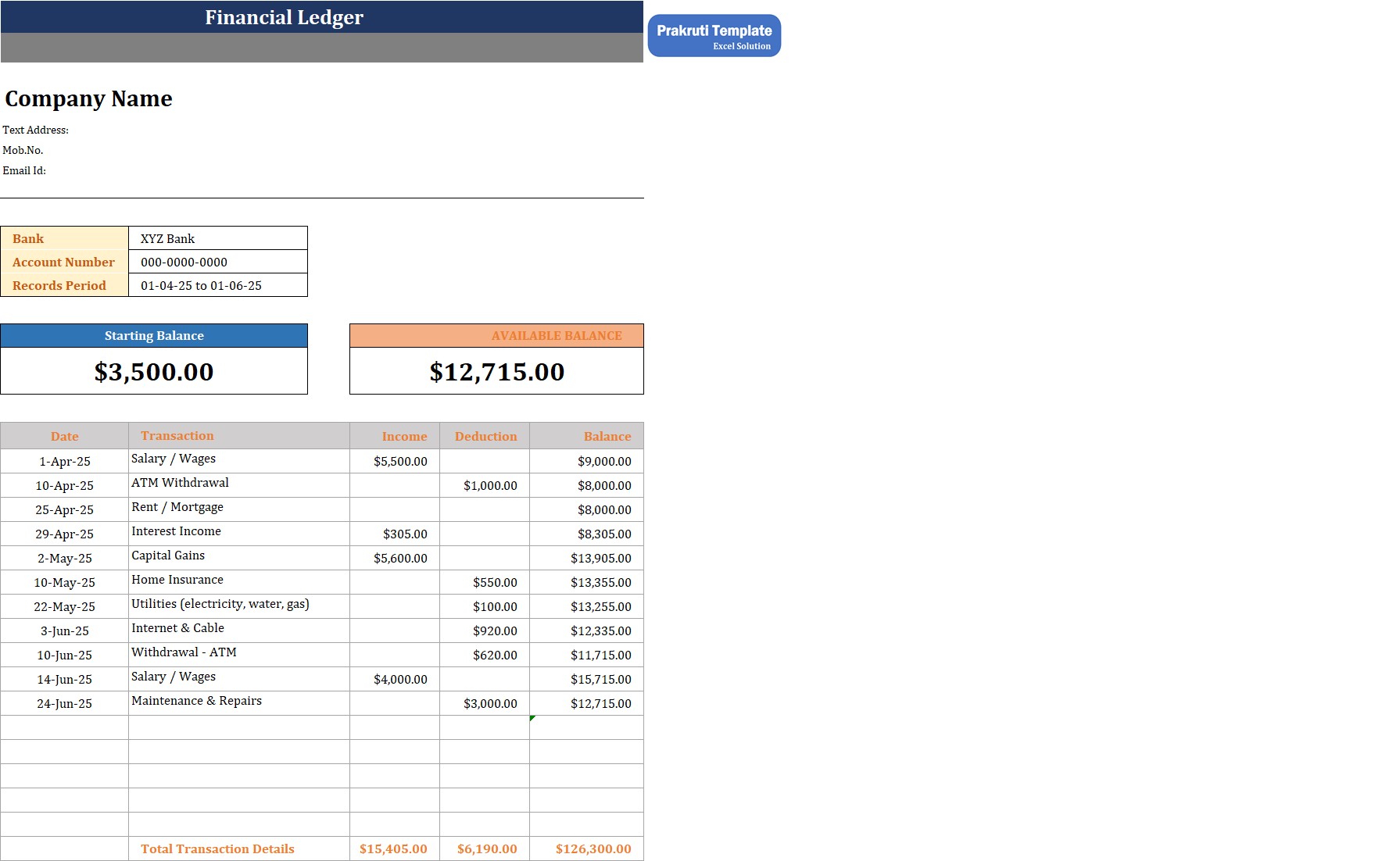Click the Transaction column header

click(239, 436)
